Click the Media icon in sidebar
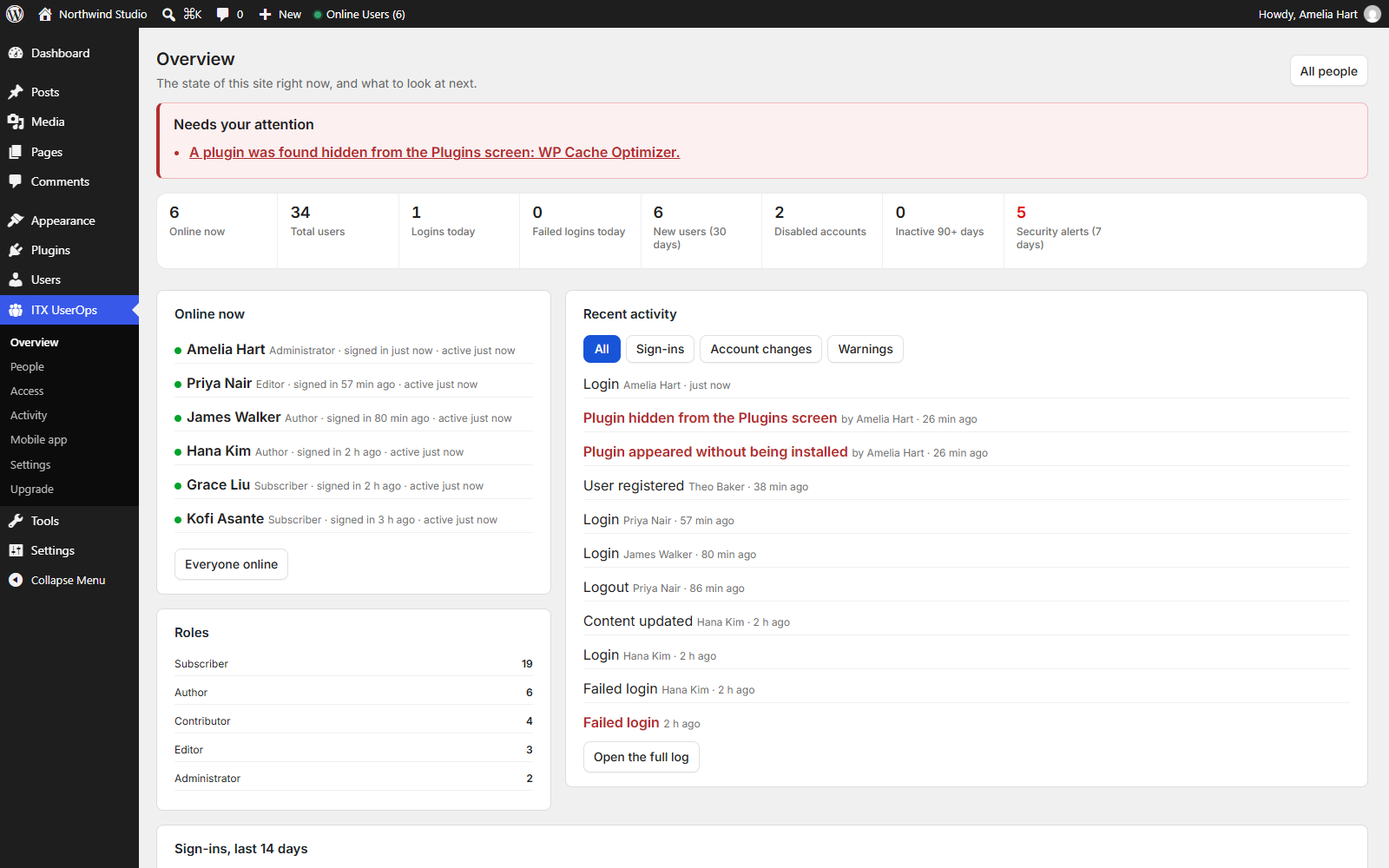This screenshot has height=868, width=1389. 16,122
